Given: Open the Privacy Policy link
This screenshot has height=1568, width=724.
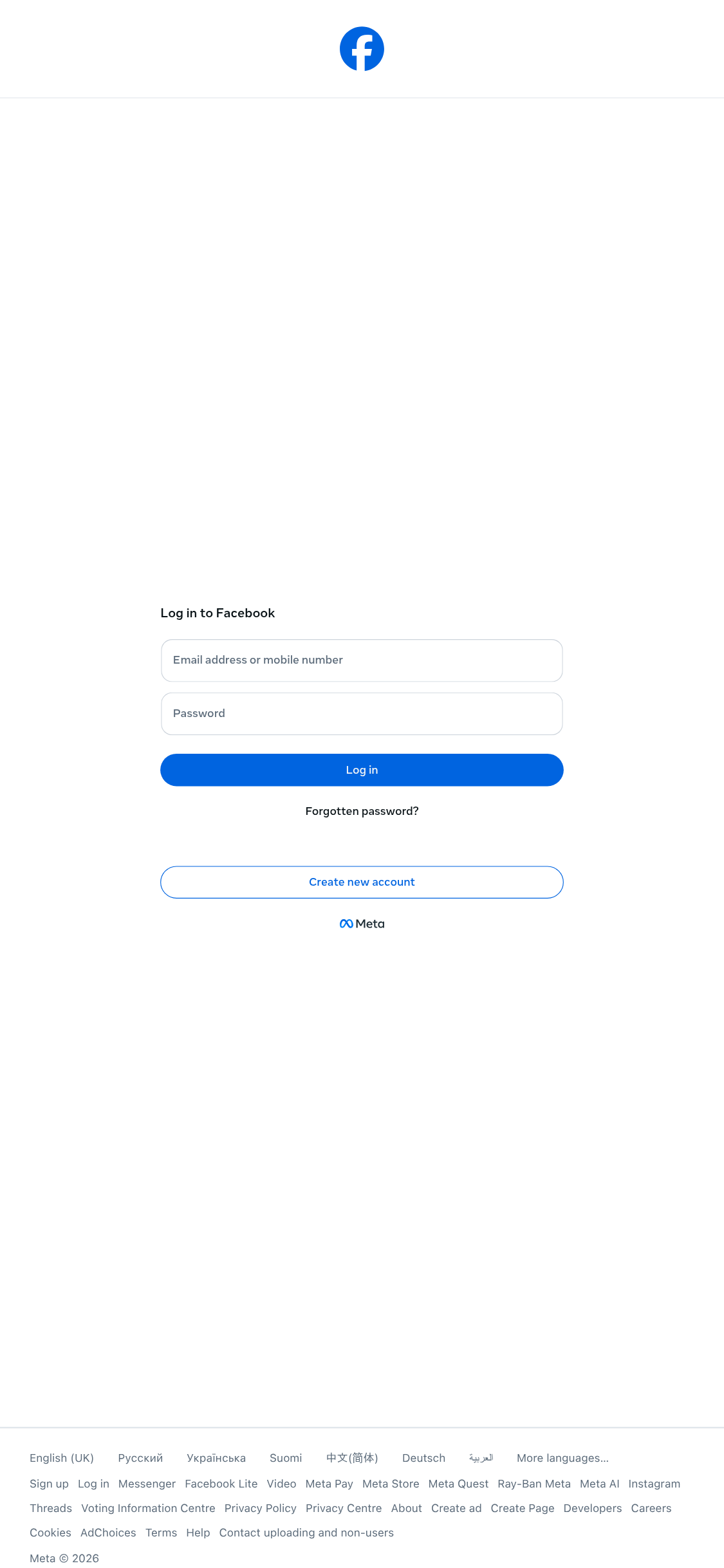Looking at the screenshot, I should pyautogui.click(x=260, y=1508).
